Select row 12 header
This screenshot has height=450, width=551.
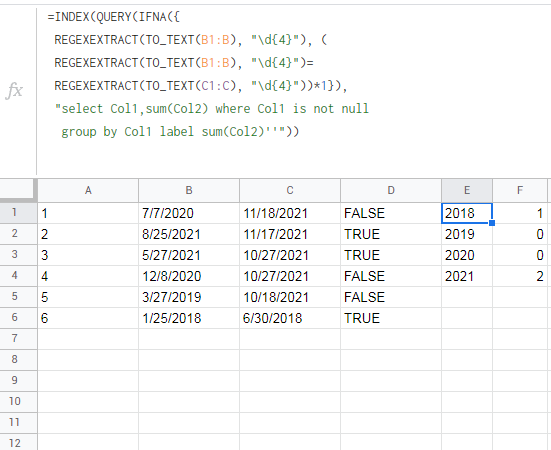click(x=18, y=442)
